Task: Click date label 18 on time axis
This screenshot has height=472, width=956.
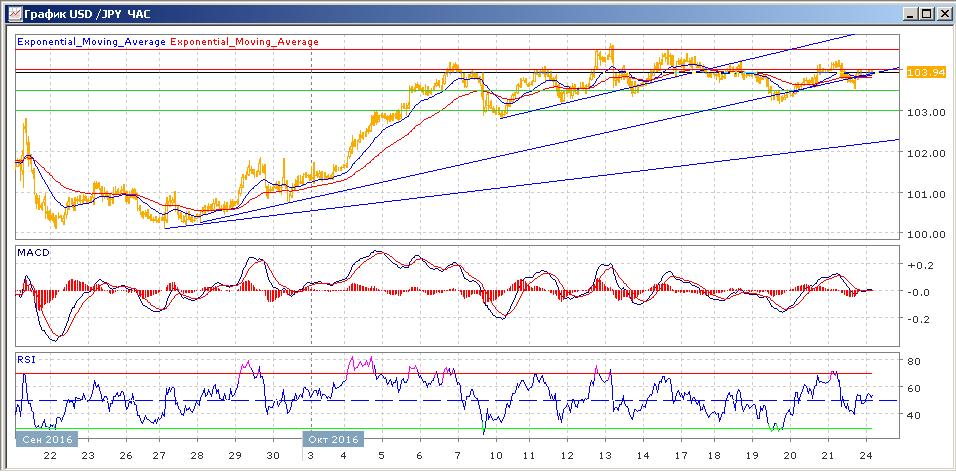Action: 715,456
